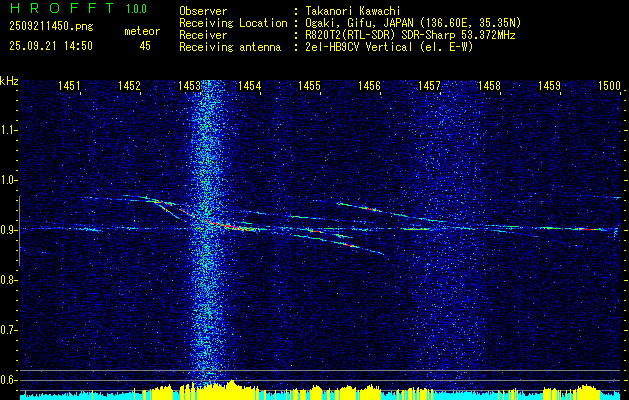Click the 1459 time marker

(550, 85)
